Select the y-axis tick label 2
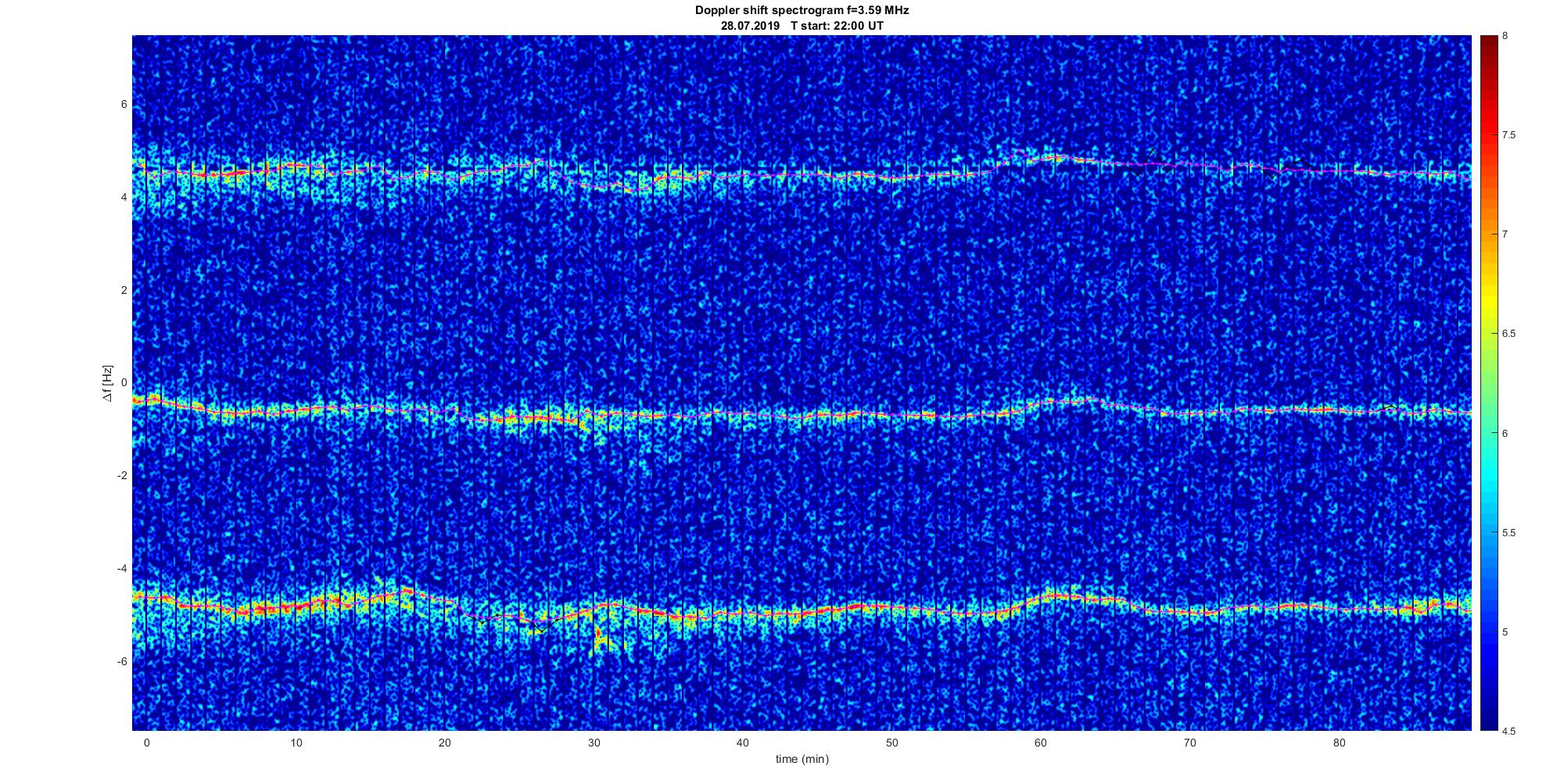1564x784 pixels. click(124, 290)
